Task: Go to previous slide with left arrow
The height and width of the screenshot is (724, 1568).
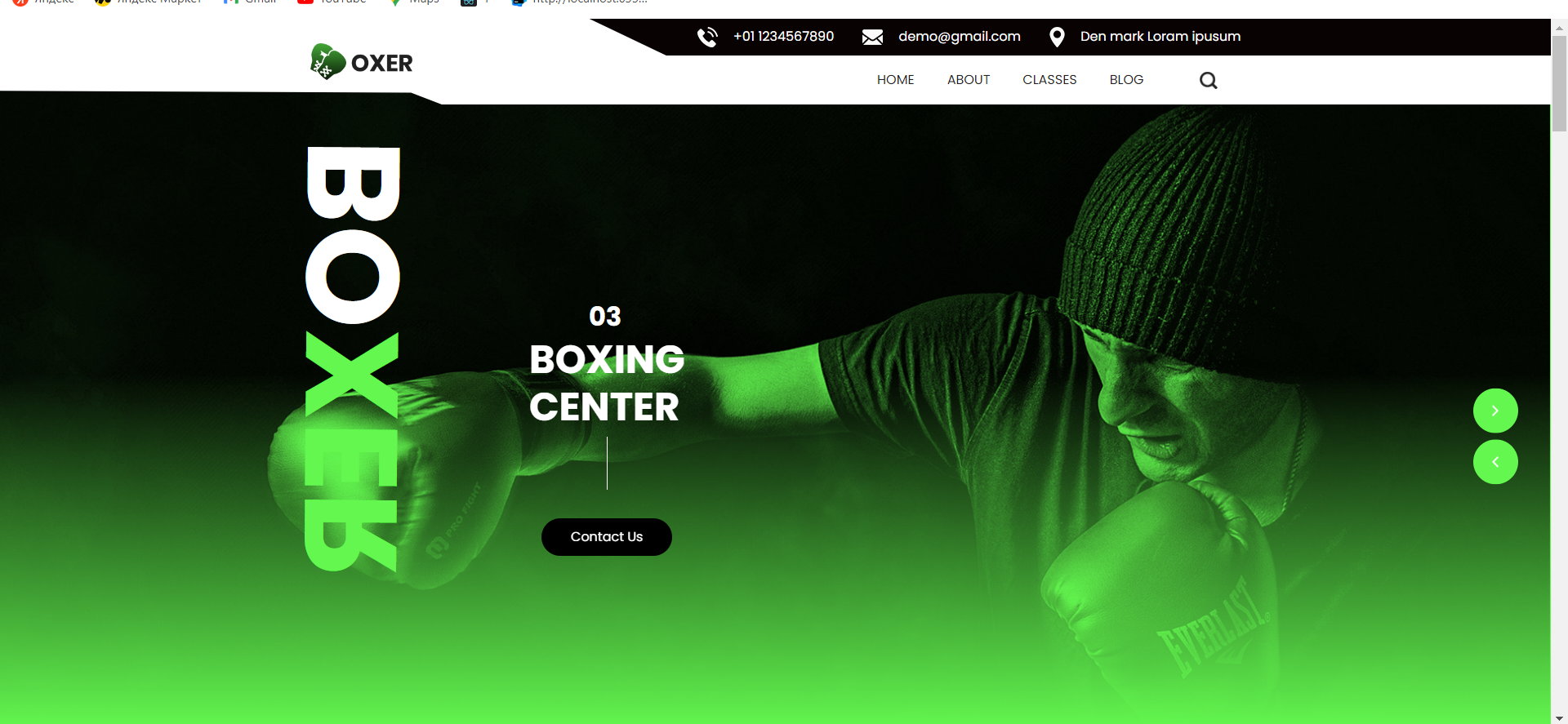Action: tap(1495, 462)
